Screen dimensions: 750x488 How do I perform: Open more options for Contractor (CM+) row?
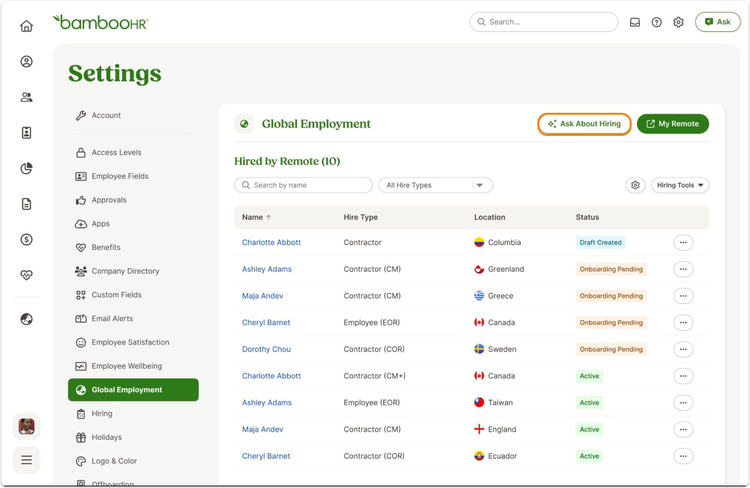(x=683, y=376)
